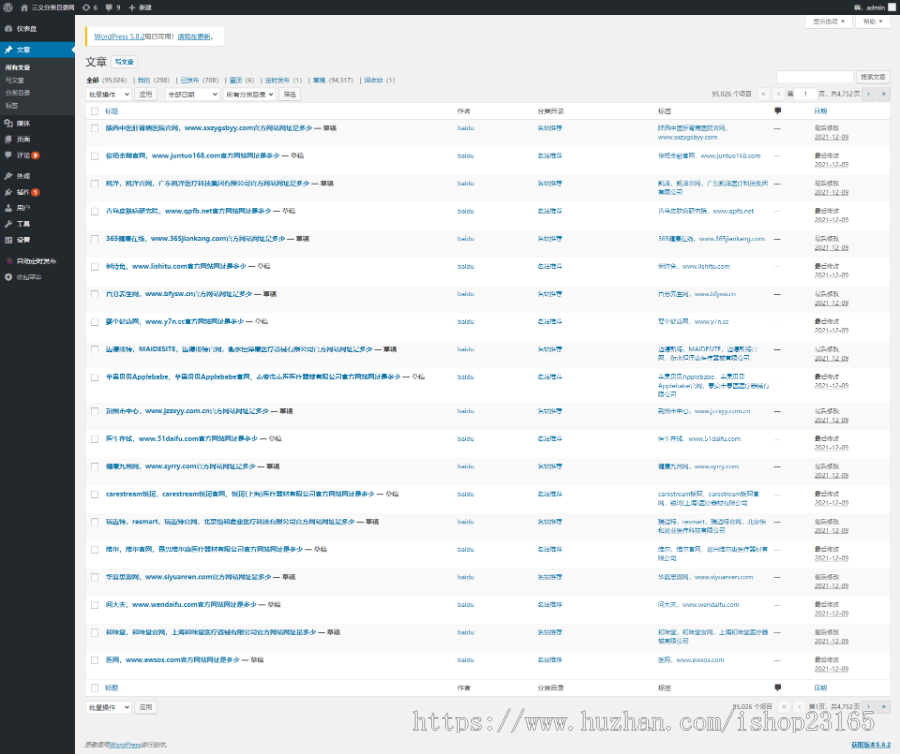Click the update now link in notice
Screen dimensions: 900x754
click(x=194, y=37)
